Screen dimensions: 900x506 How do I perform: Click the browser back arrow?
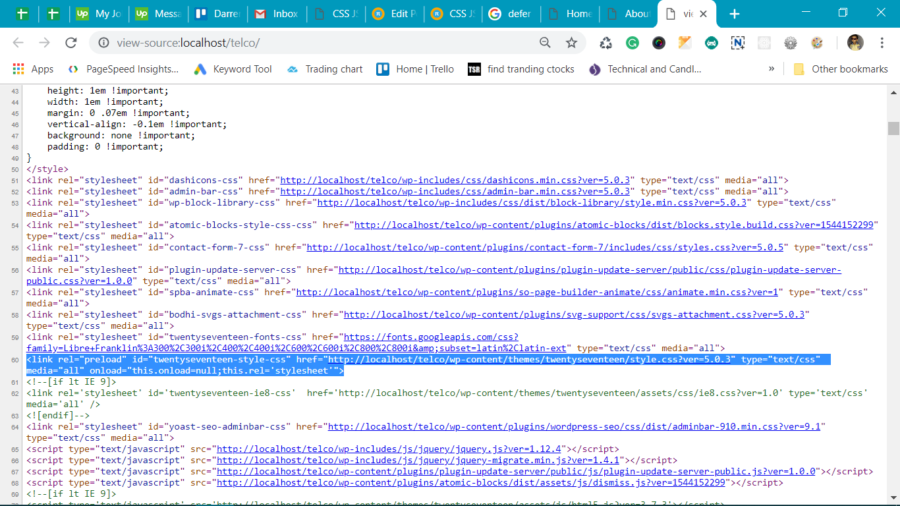coord(17,43)
